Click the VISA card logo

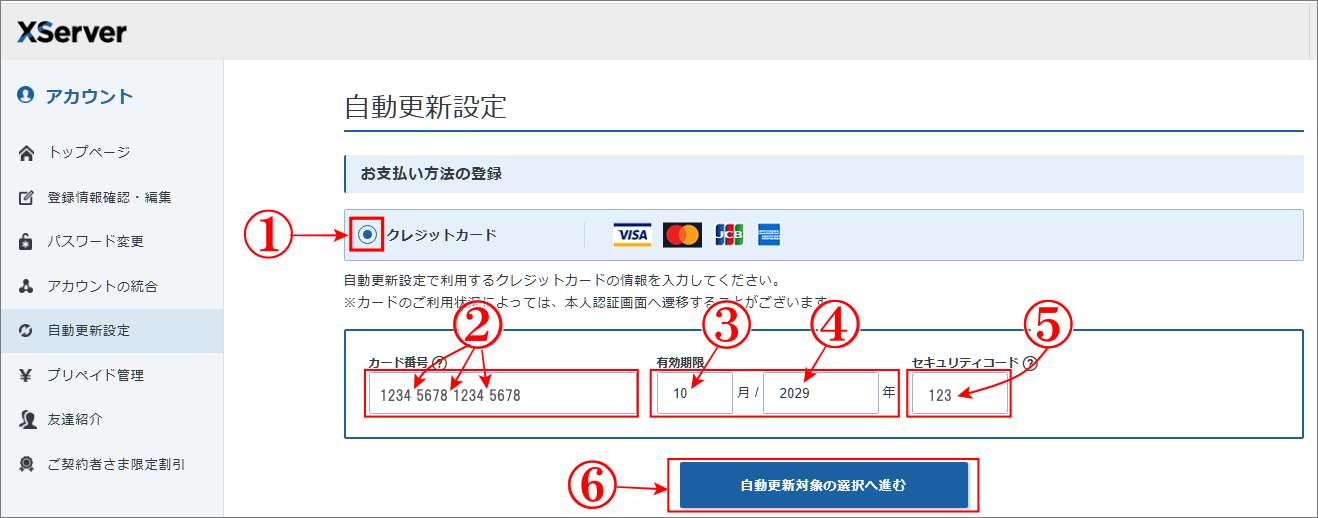point(632,235)
